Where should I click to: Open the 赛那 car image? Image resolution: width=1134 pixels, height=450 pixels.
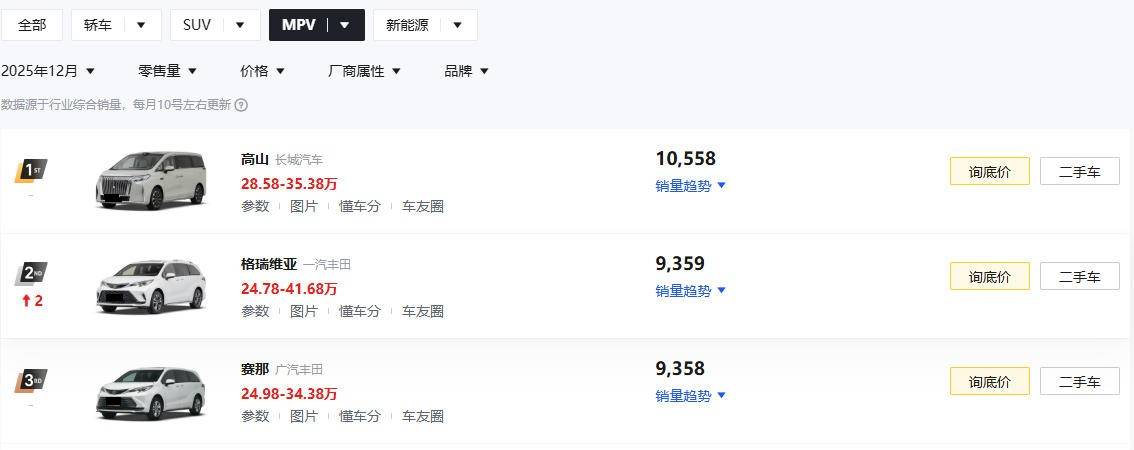tap(150, 392)
